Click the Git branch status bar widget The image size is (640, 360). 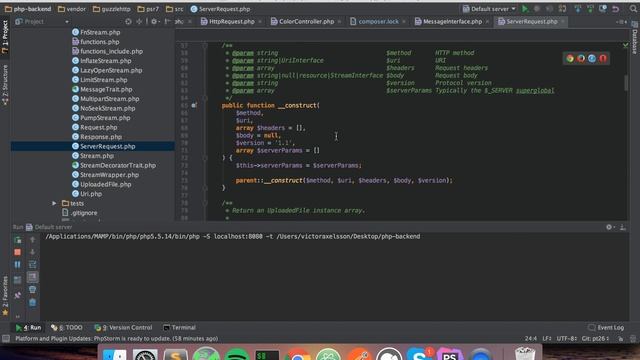596,338
